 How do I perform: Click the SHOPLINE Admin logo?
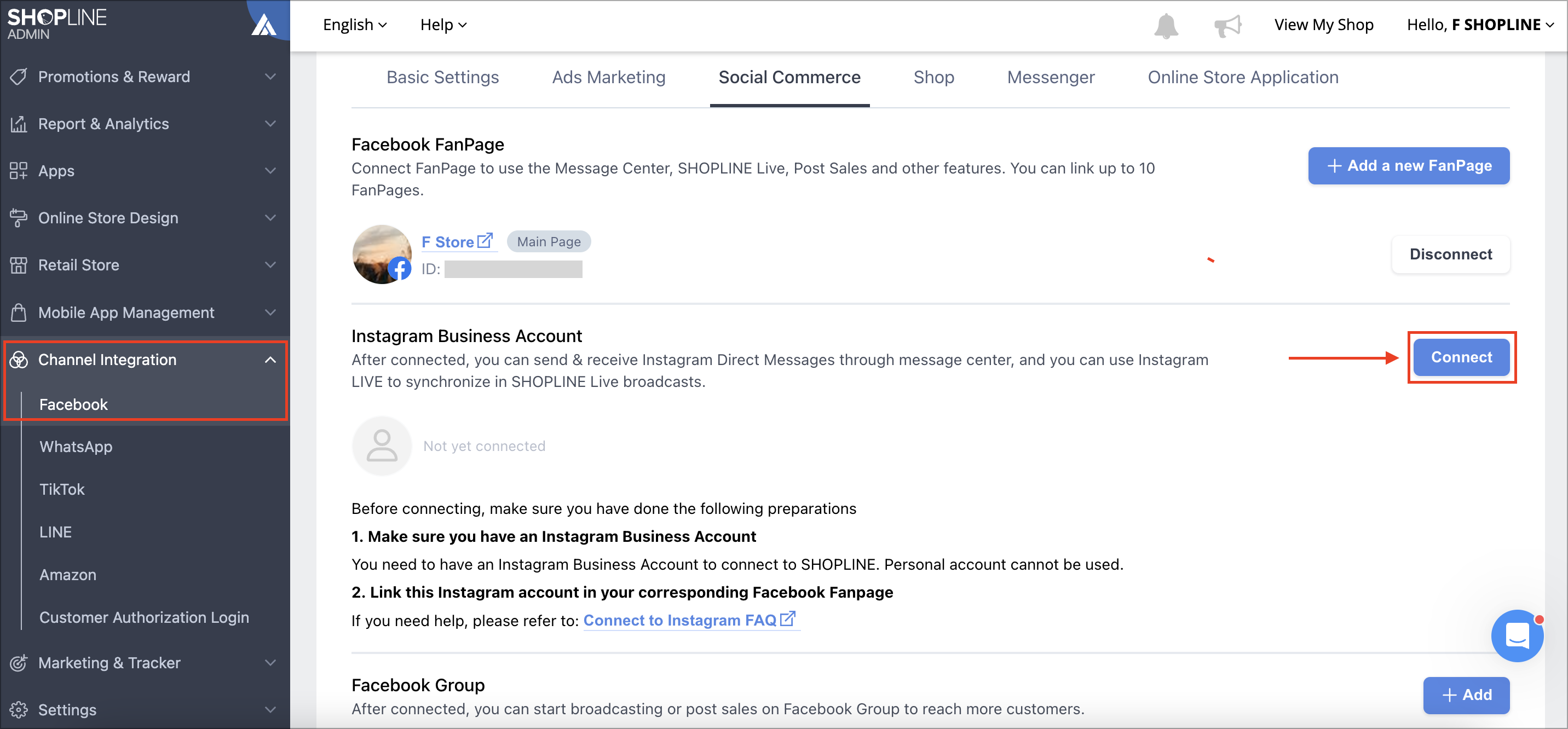pyautogui.click(x=56, y=23)
